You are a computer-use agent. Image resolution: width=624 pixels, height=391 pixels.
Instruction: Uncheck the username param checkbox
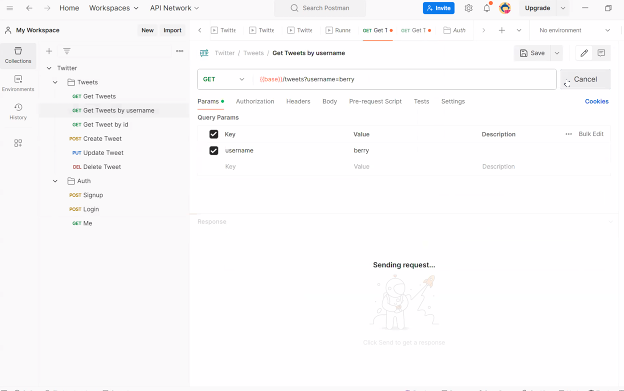tap(214, 150)
